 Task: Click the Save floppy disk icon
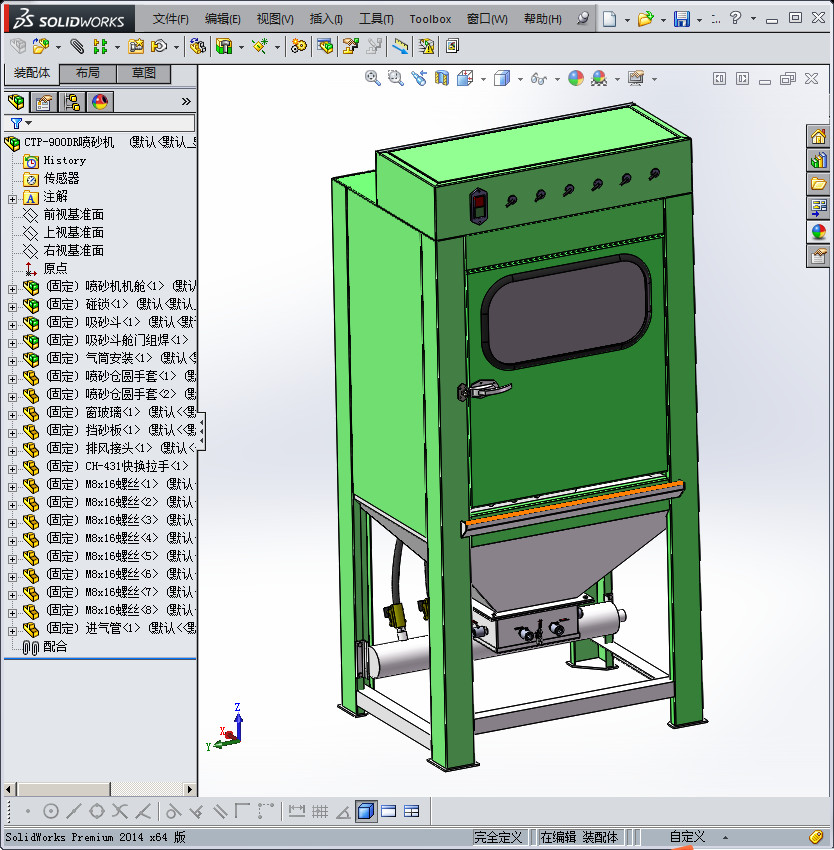pos(681,19)
